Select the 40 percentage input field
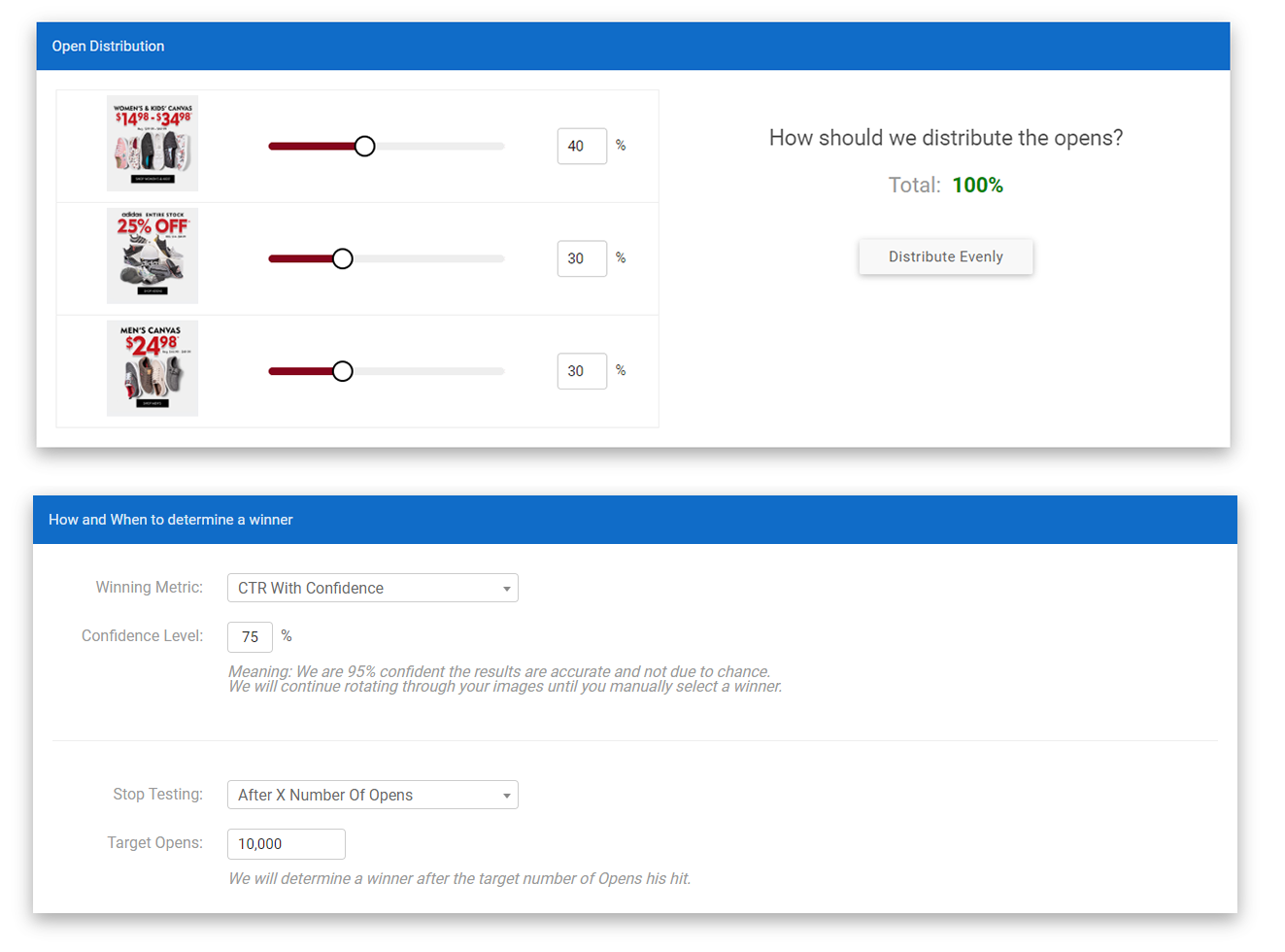Viewport: 1285px width, 952px height. tap(581, 146)
